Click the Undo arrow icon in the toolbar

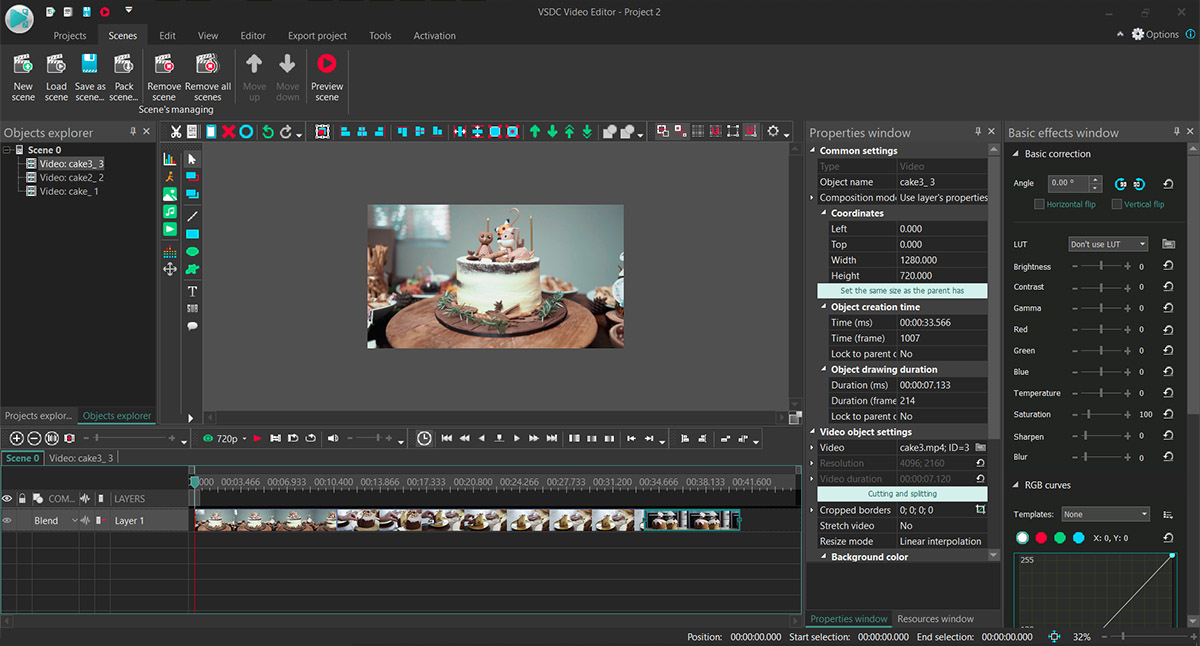click(267, 131)
